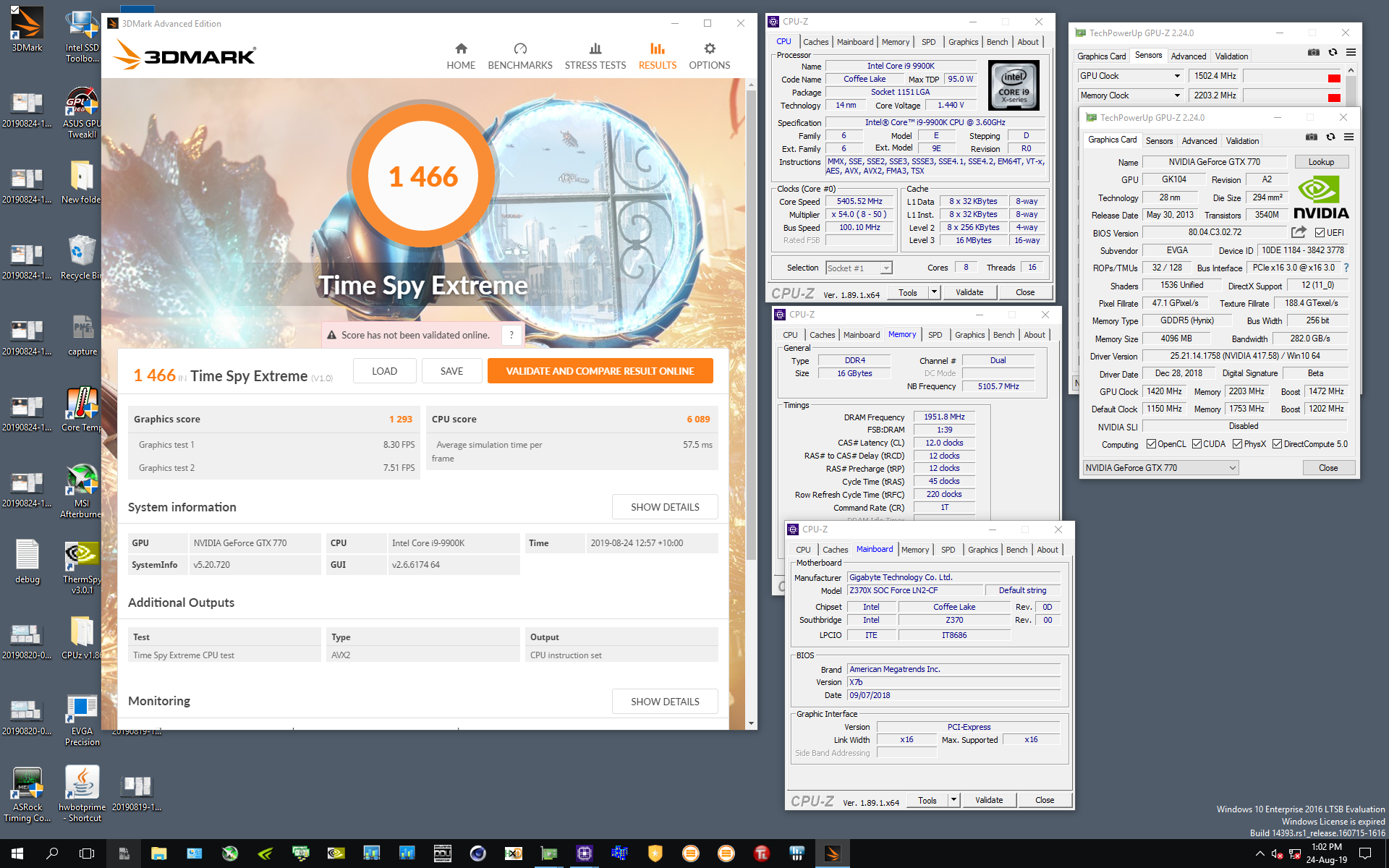Open the ASUS GPU Tweak II desktop icon
This screenshot has height=868, width=1389.
[x=81, y=112]
